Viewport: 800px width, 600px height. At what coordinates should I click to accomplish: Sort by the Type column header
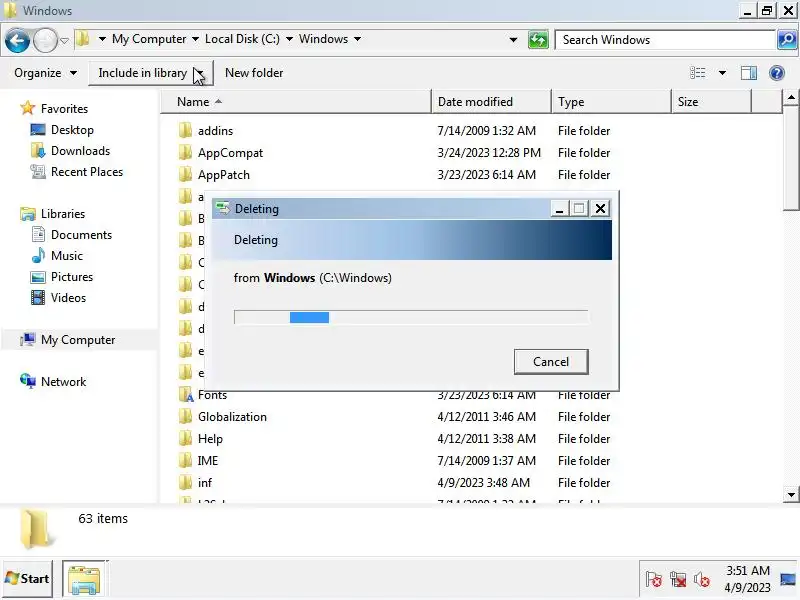(612, 102)
